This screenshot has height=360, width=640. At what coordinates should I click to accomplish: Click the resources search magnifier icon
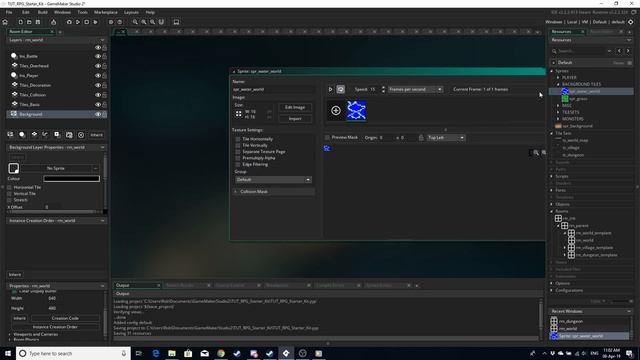554,51
